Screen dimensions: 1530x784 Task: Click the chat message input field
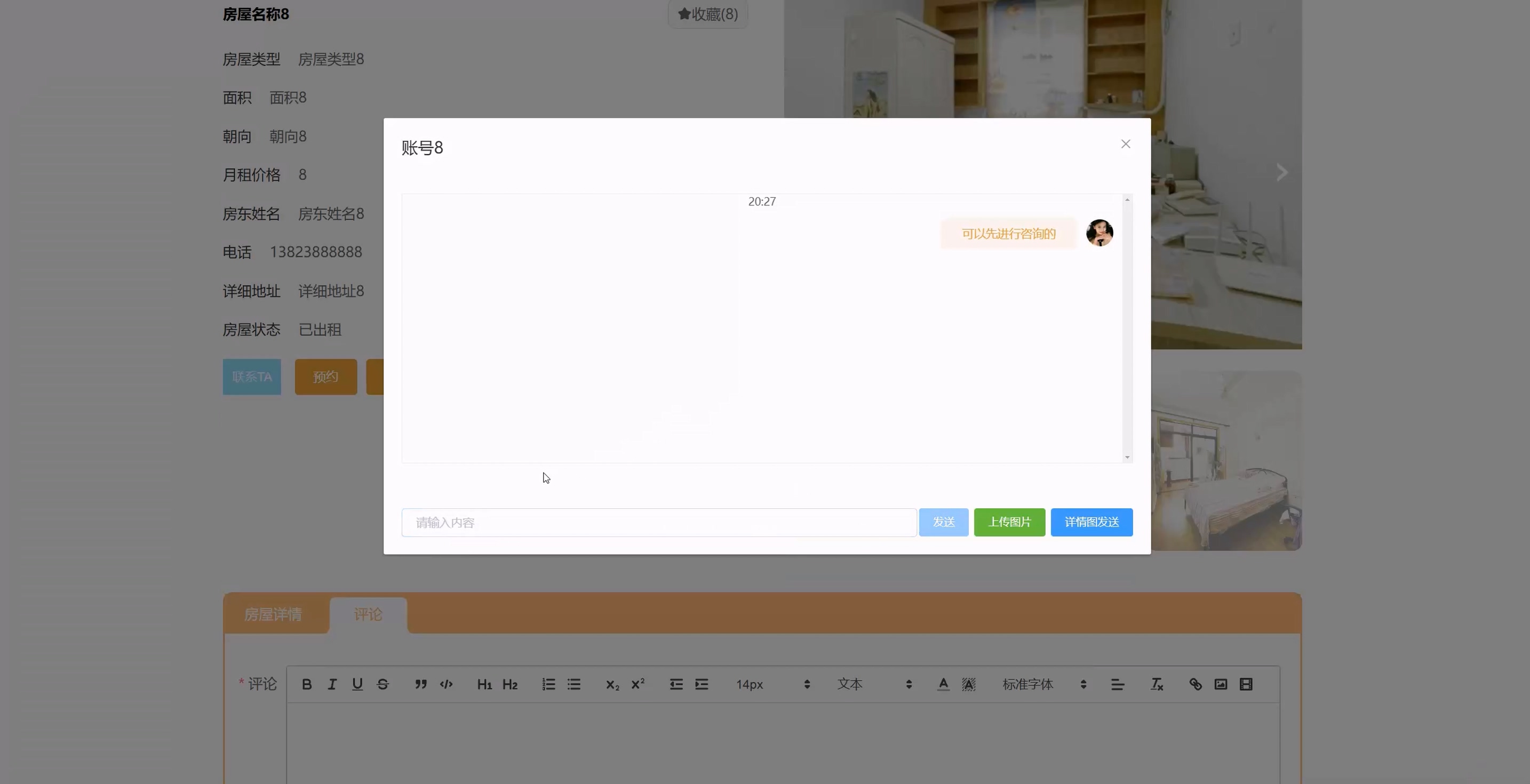click(x=659, y=523)
